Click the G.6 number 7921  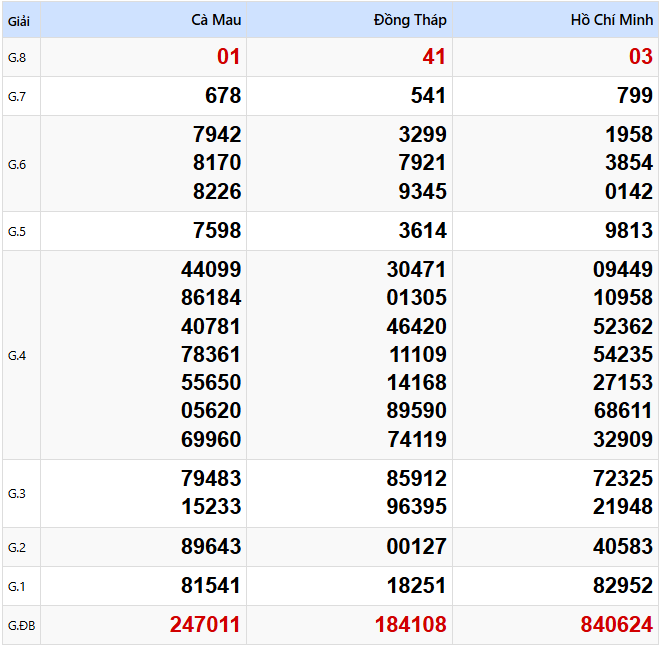point(422,163)
